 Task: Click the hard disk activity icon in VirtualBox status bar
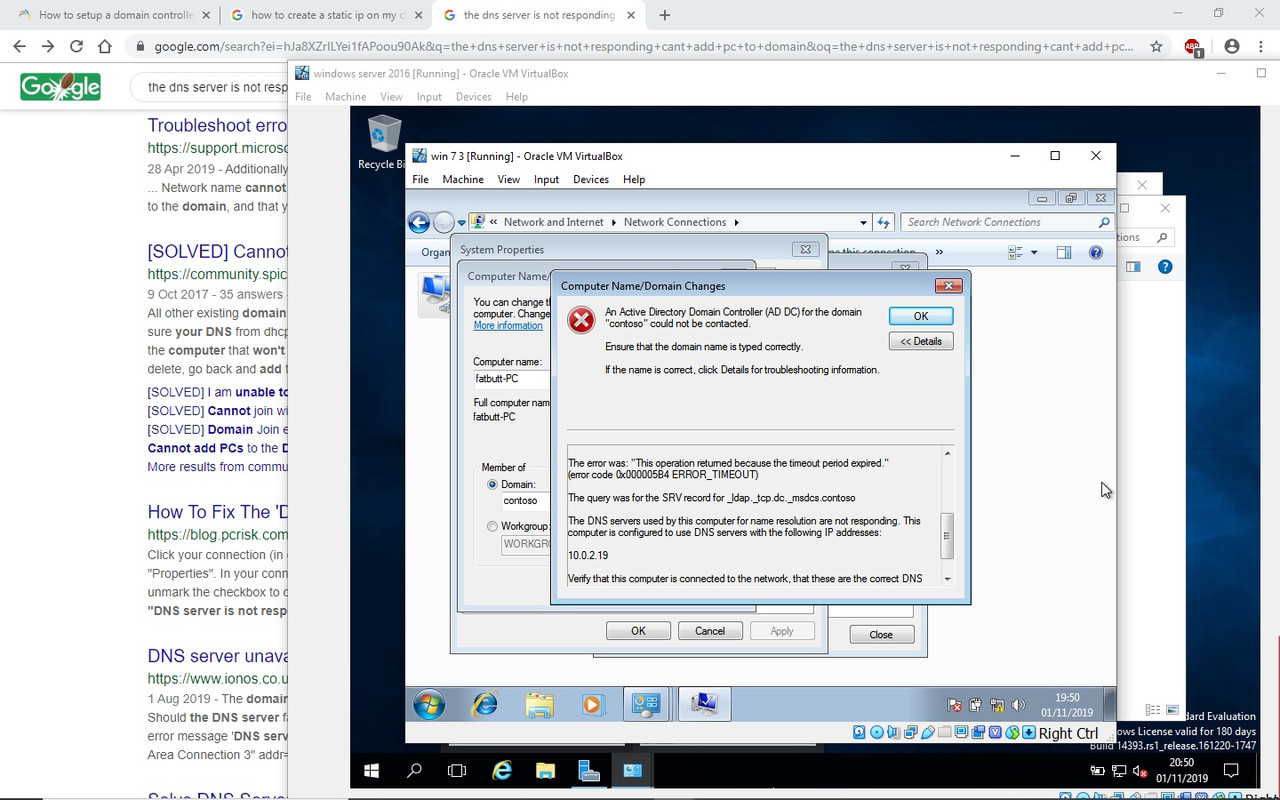859,731
